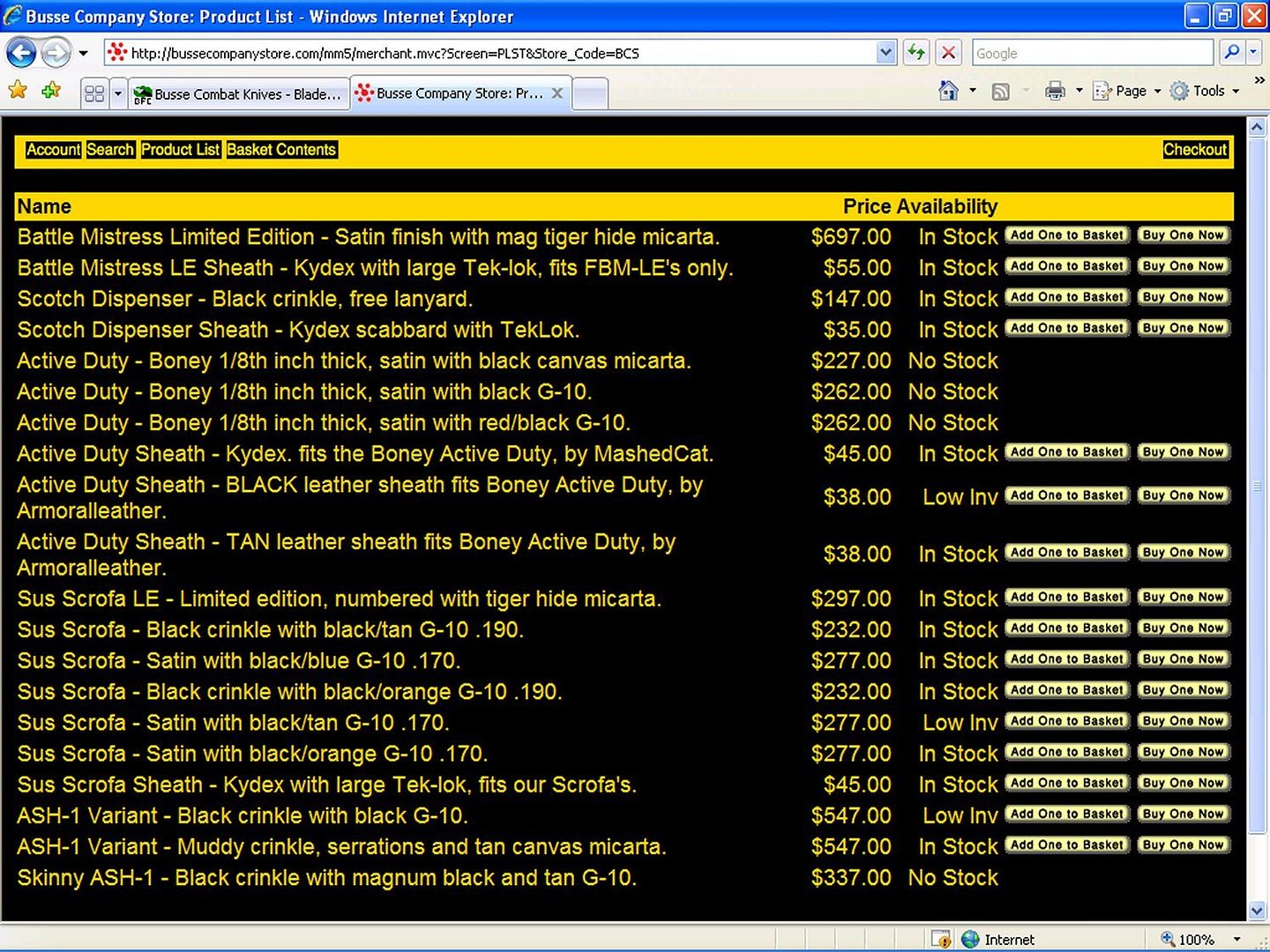
Task: Open the zoom level dropdown arrow
Action: point(1236,940)
